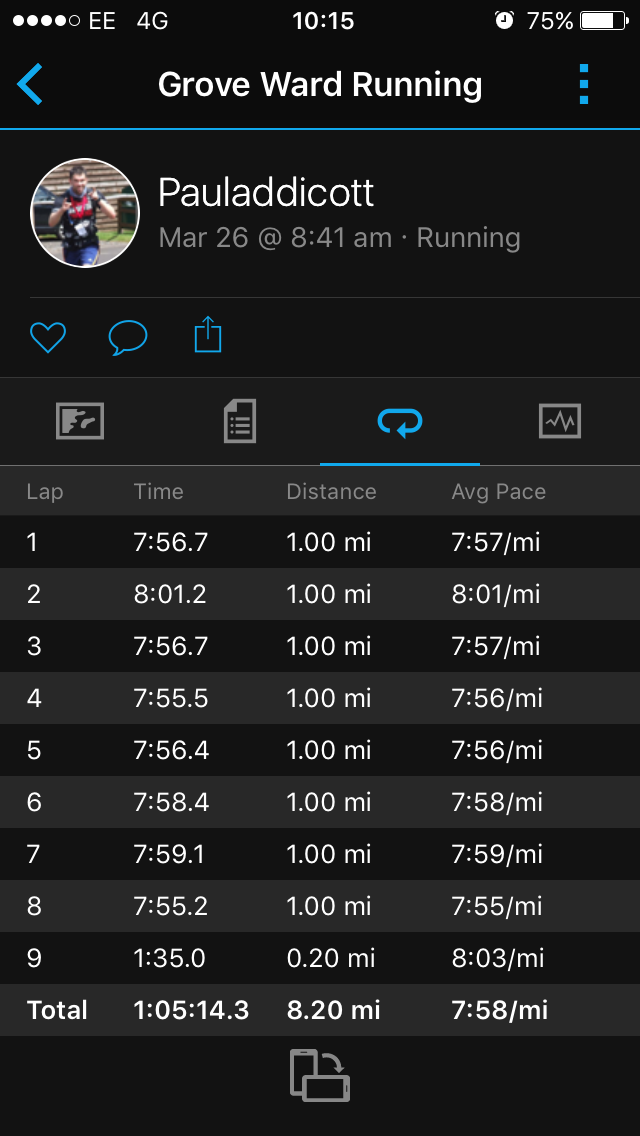Tap the rotate device icon
Screen dimensions: 640x1136
click(320, 1075)
